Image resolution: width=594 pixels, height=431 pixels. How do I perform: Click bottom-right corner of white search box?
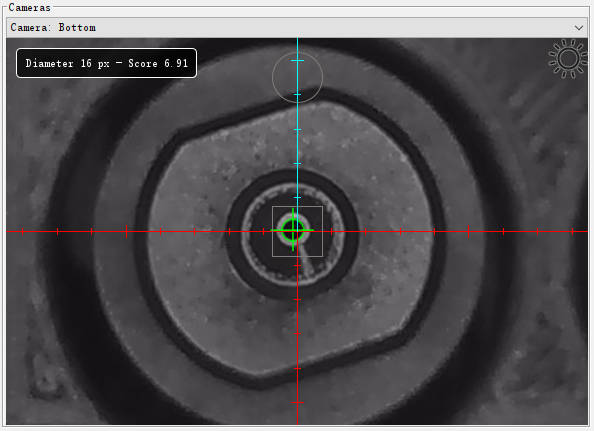point(323,256)
